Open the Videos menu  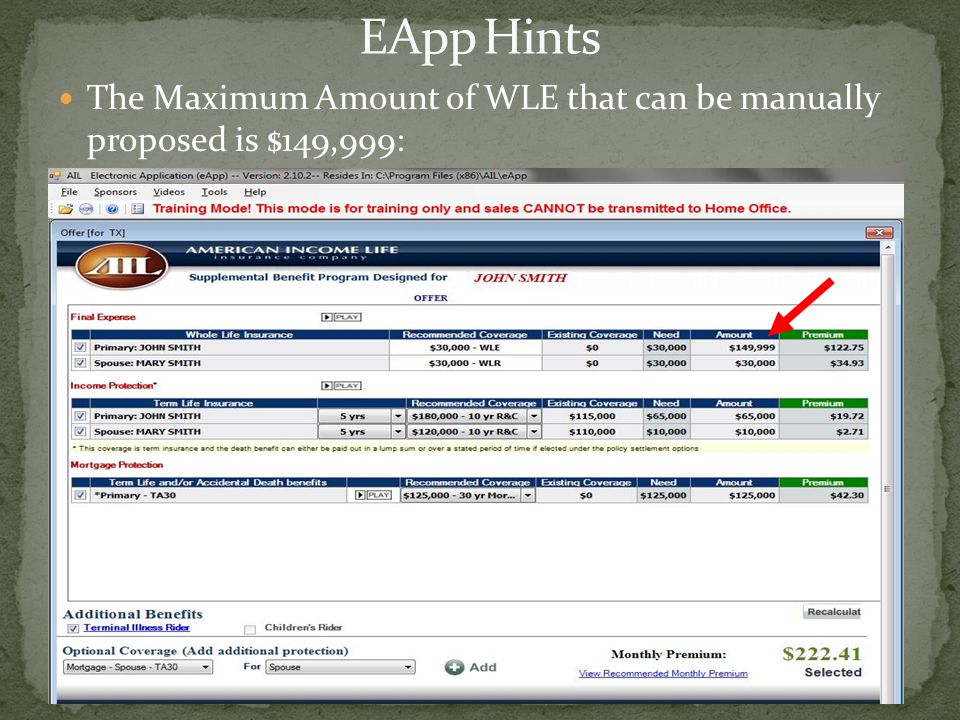(x=169, y=192)
